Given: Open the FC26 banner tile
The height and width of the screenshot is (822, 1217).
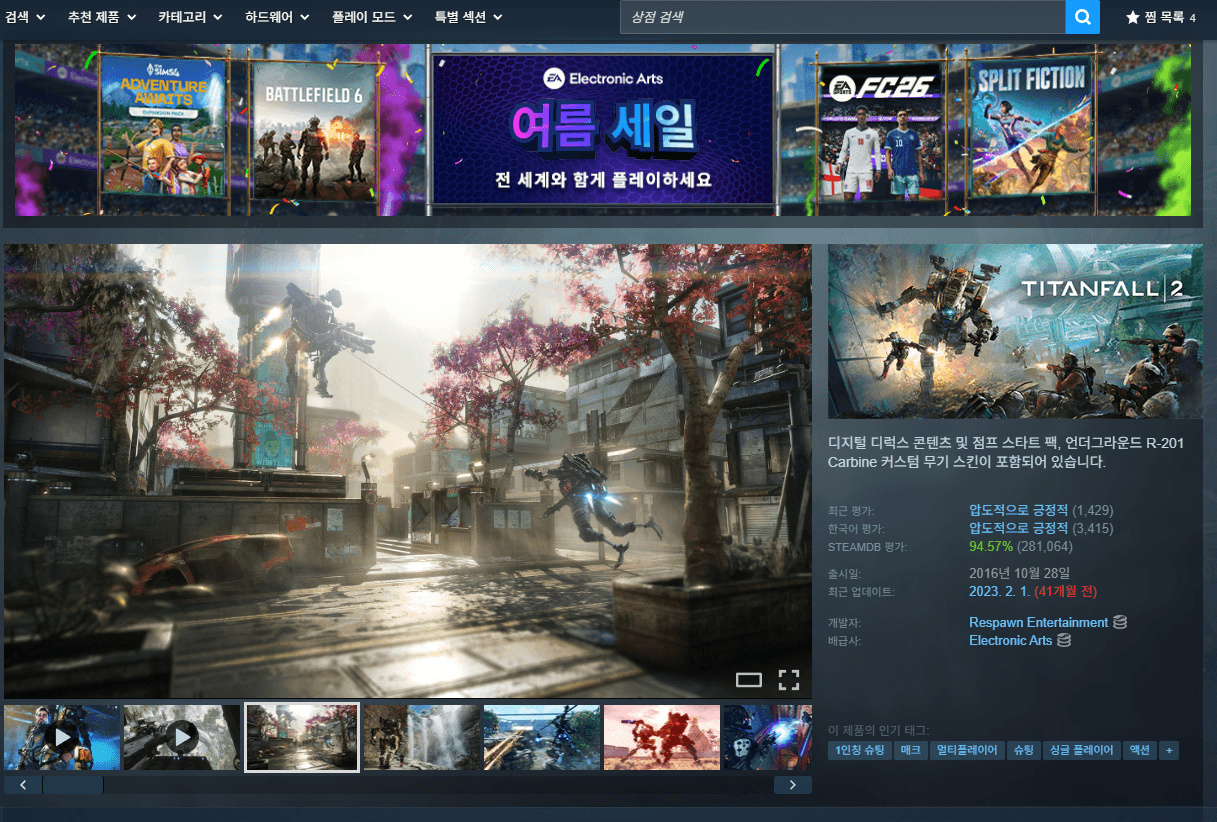Looking at the screenshot, I should (881, 129).
